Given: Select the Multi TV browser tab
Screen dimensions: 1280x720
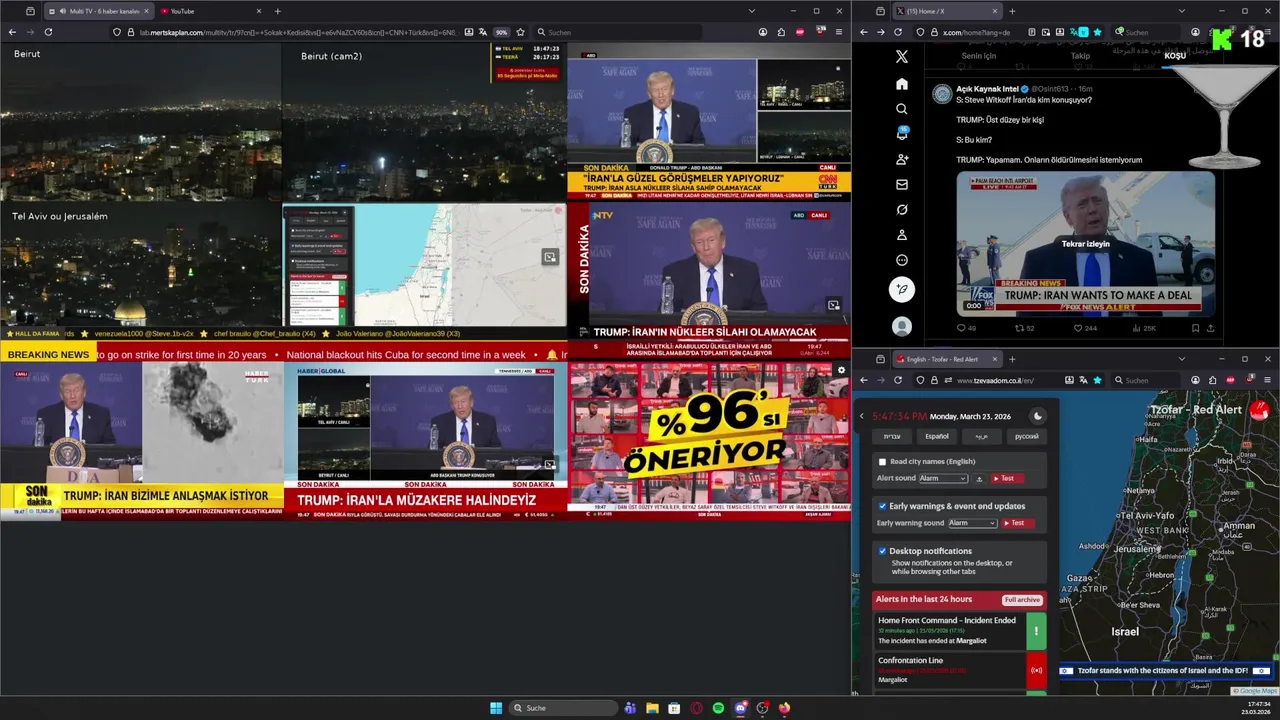Looking at the screenshot, I should (x=100, y=11).
